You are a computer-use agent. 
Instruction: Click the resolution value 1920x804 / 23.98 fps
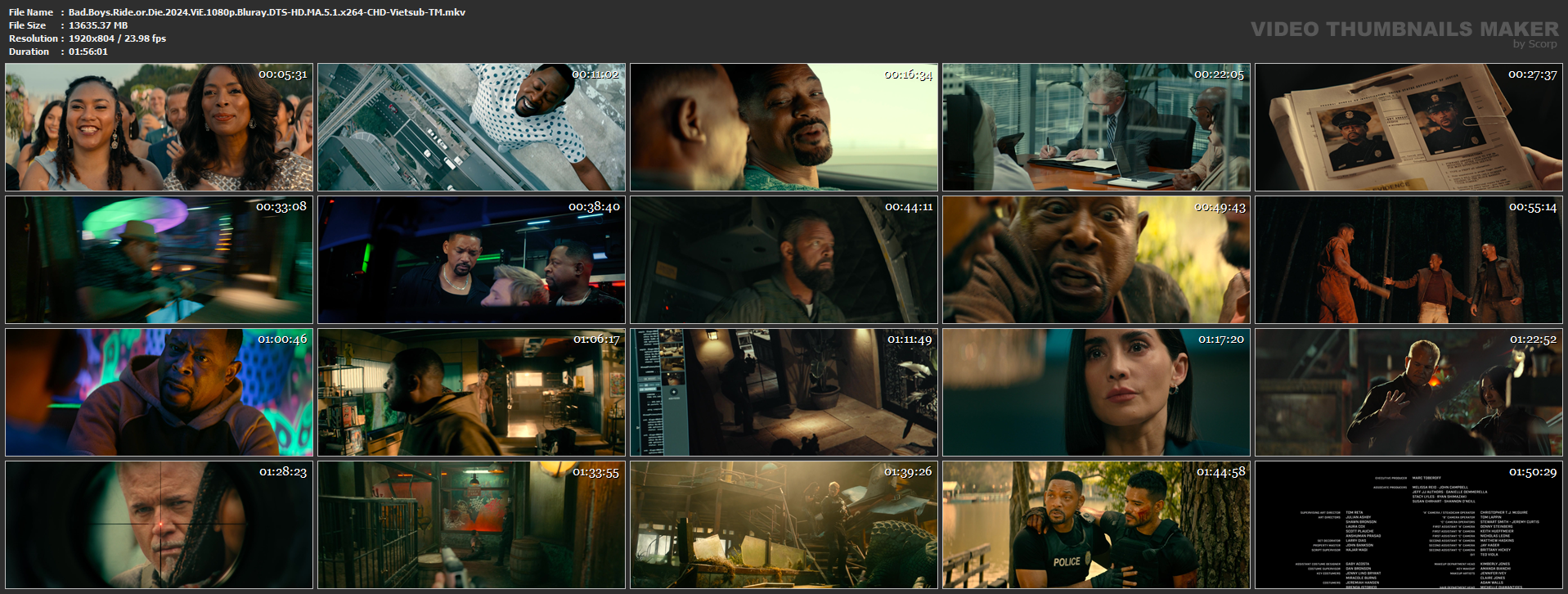[117, 38]
